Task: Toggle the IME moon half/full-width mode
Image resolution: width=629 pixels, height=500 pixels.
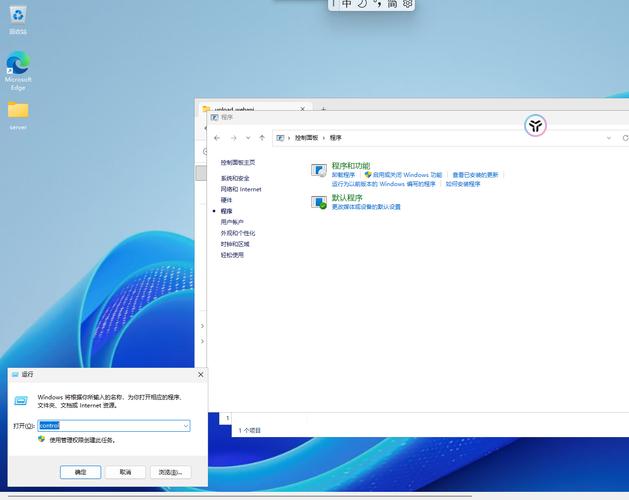Action: (362, 4)
